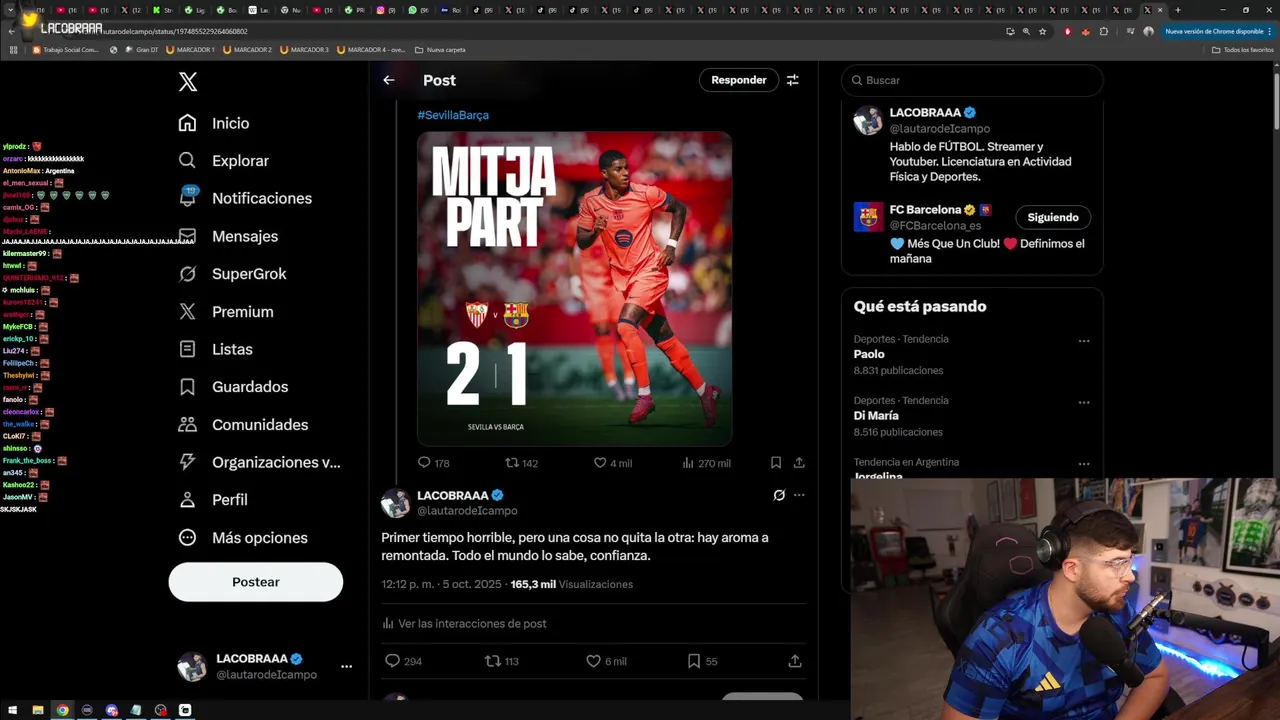Click views icon showing 270 mil
1280x720 pixels.
click(x=688, y=463)
